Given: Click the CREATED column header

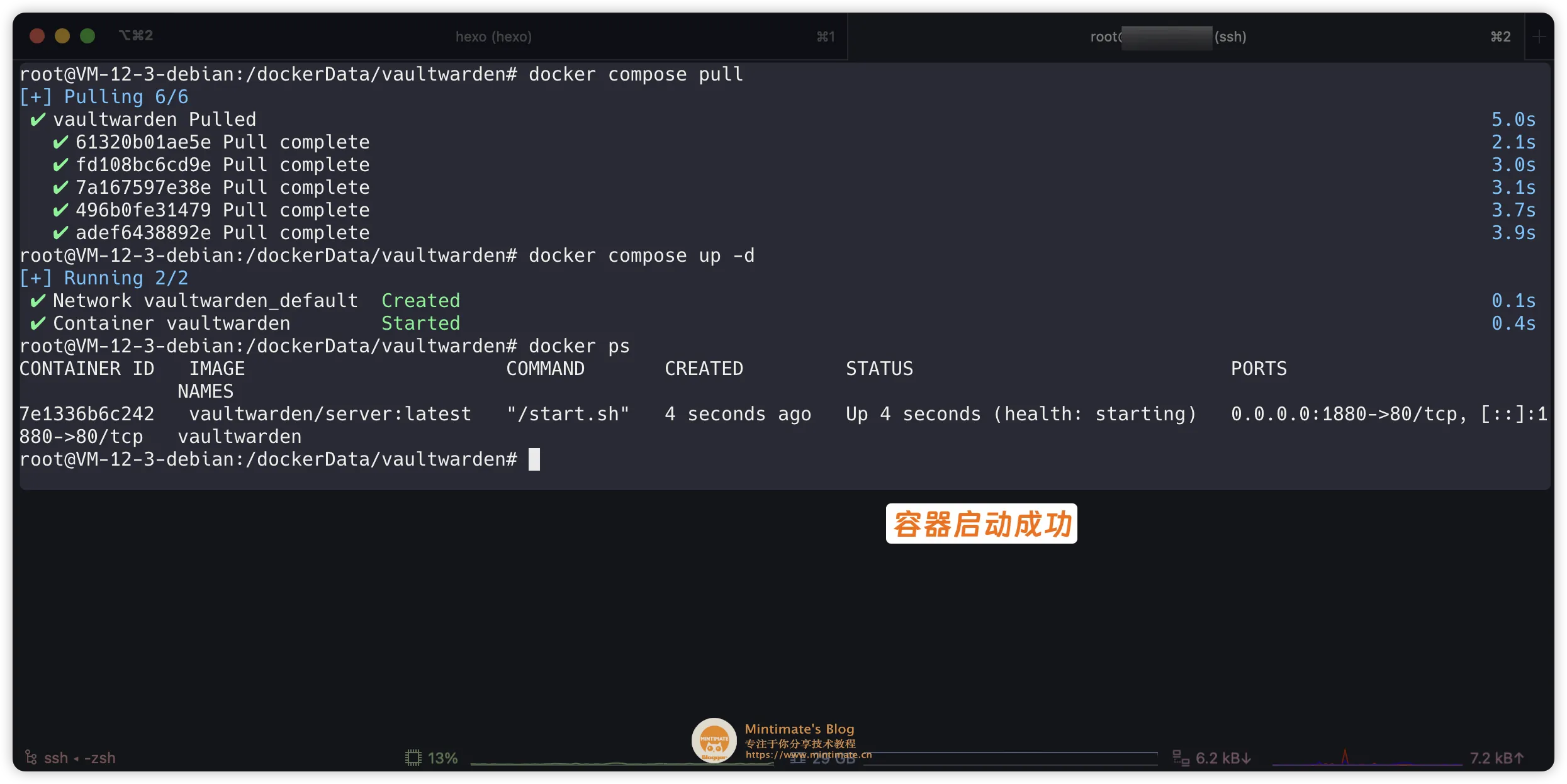Looking at the screenshot, I should (x=704, y=369).
